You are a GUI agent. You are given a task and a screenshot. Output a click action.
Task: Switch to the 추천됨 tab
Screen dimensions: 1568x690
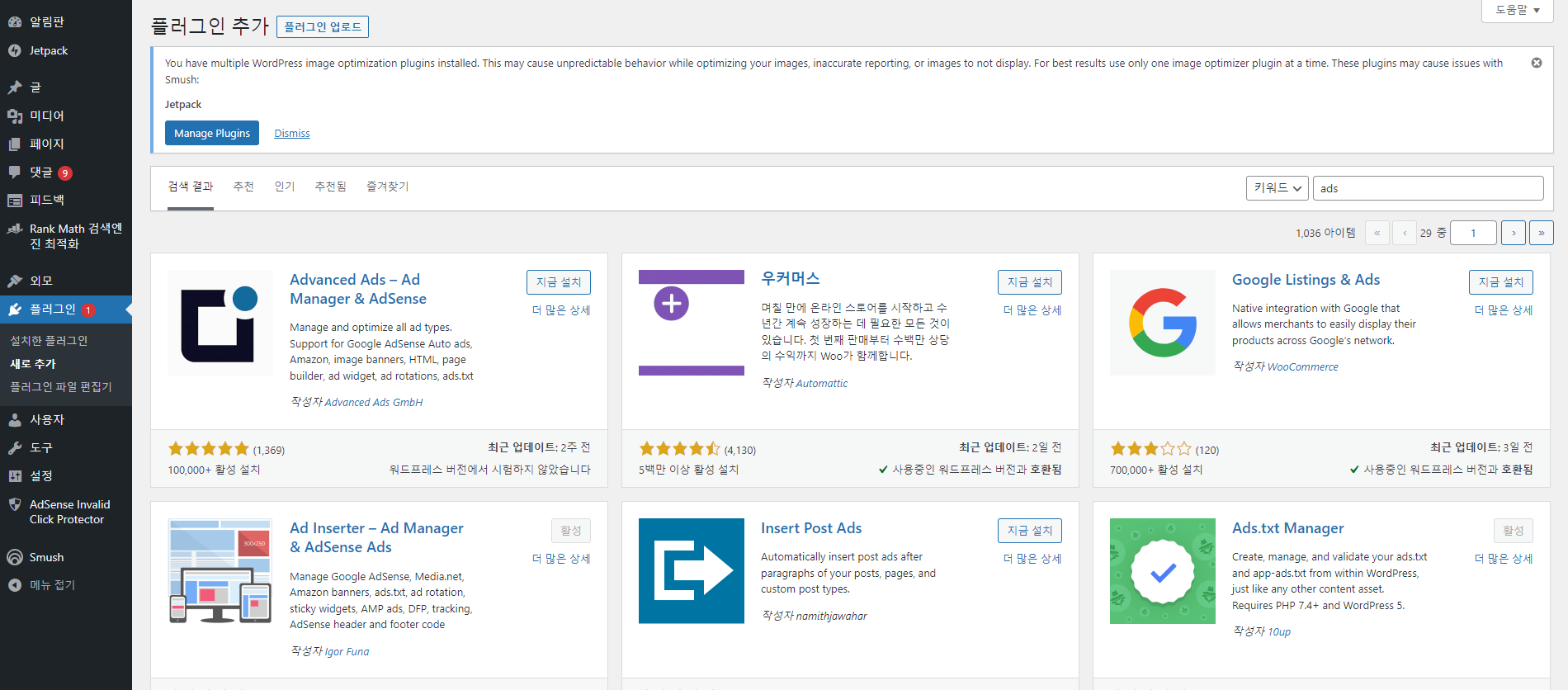click(331, 187)
